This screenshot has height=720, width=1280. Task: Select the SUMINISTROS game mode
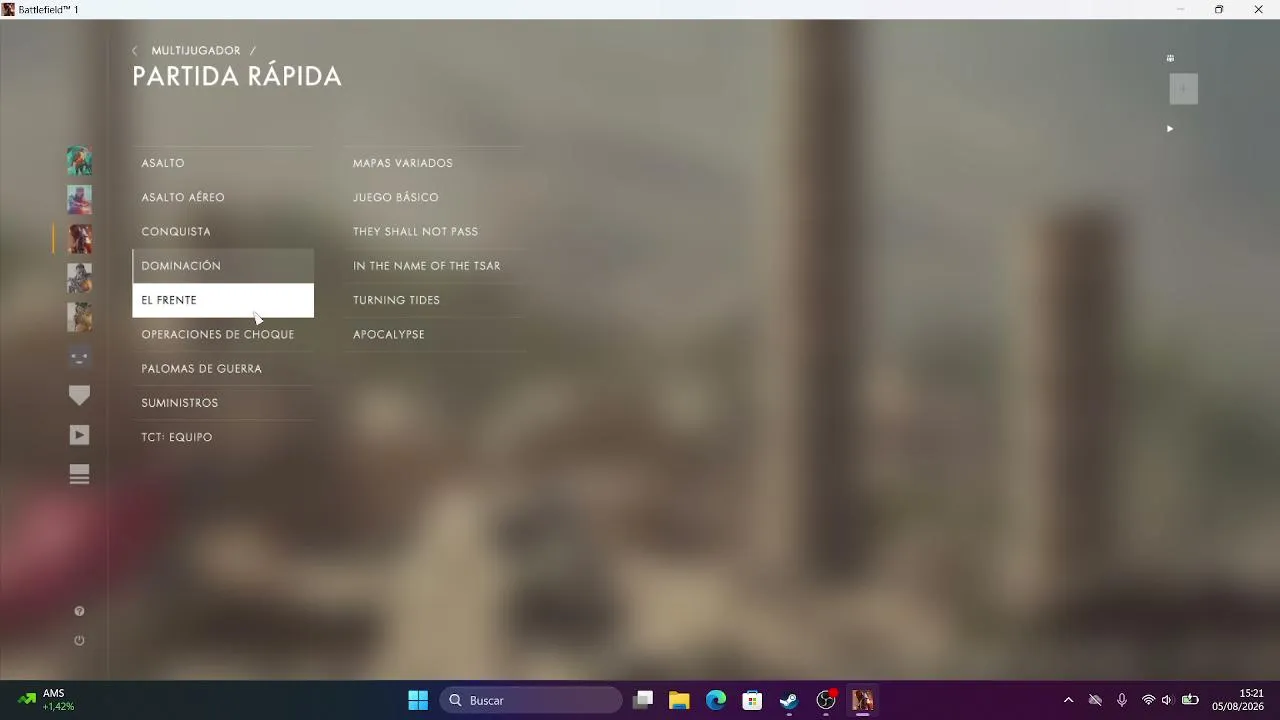[x=223, y=403]
